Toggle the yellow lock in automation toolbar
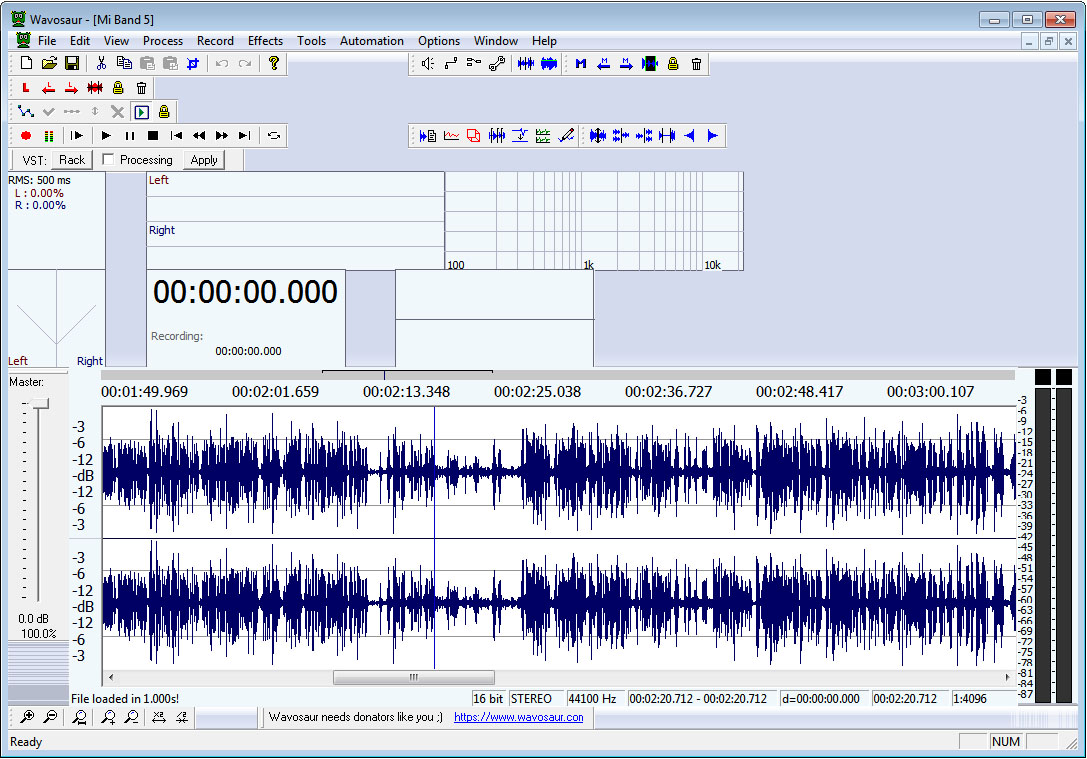1087x759 pixels. [x=164, y=112]
